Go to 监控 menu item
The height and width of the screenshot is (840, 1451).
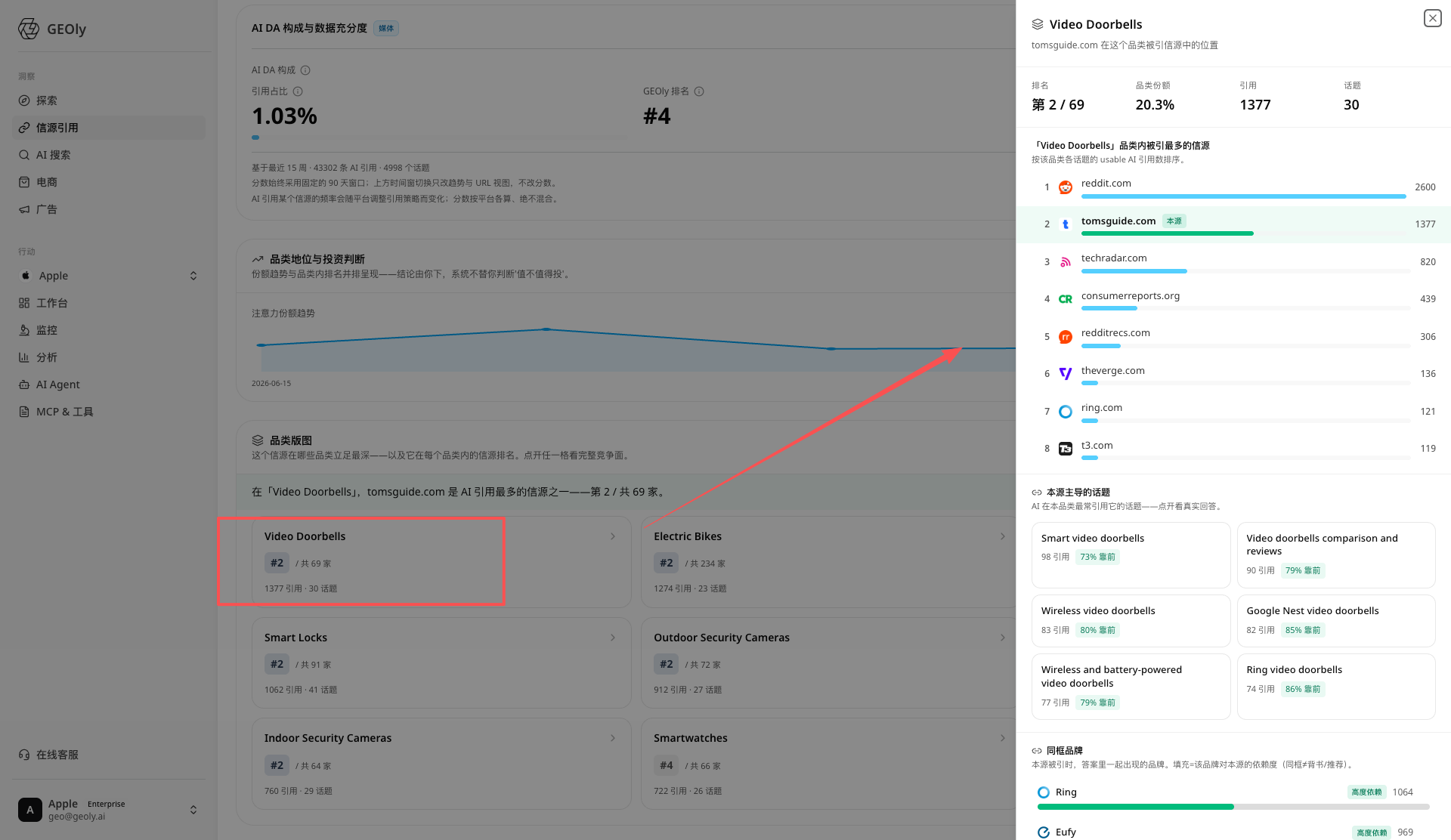[x=109, y=330]
